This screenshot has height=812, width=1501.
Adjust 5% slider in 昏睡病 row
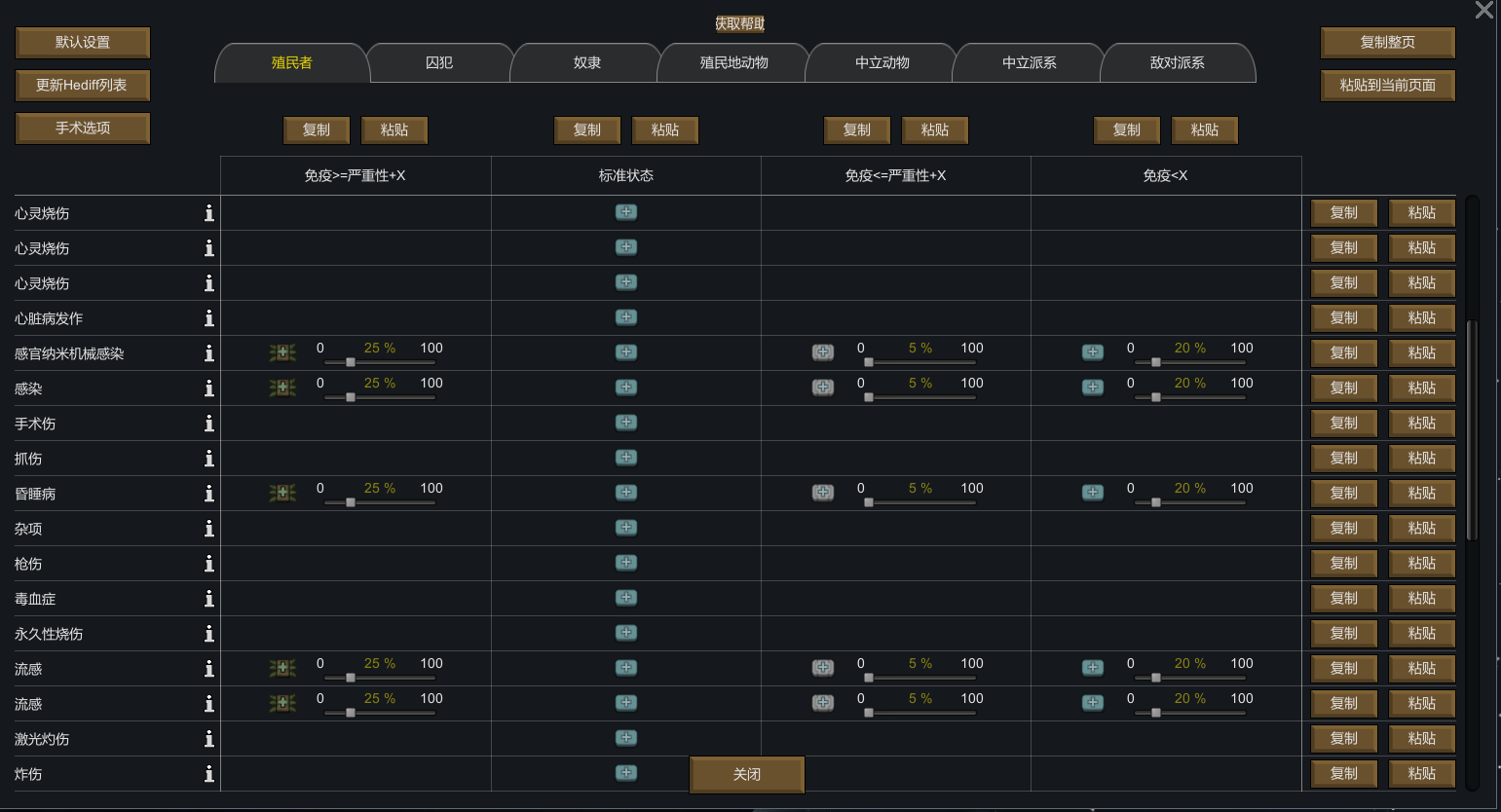click(x=920, y=502)
